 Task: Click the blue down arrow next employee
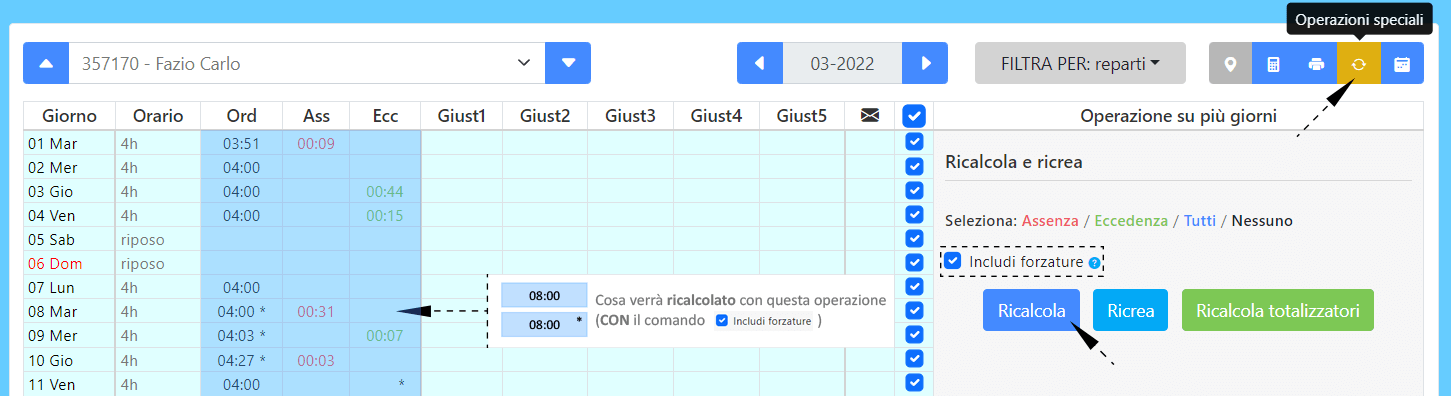click(x=568, y=63)
